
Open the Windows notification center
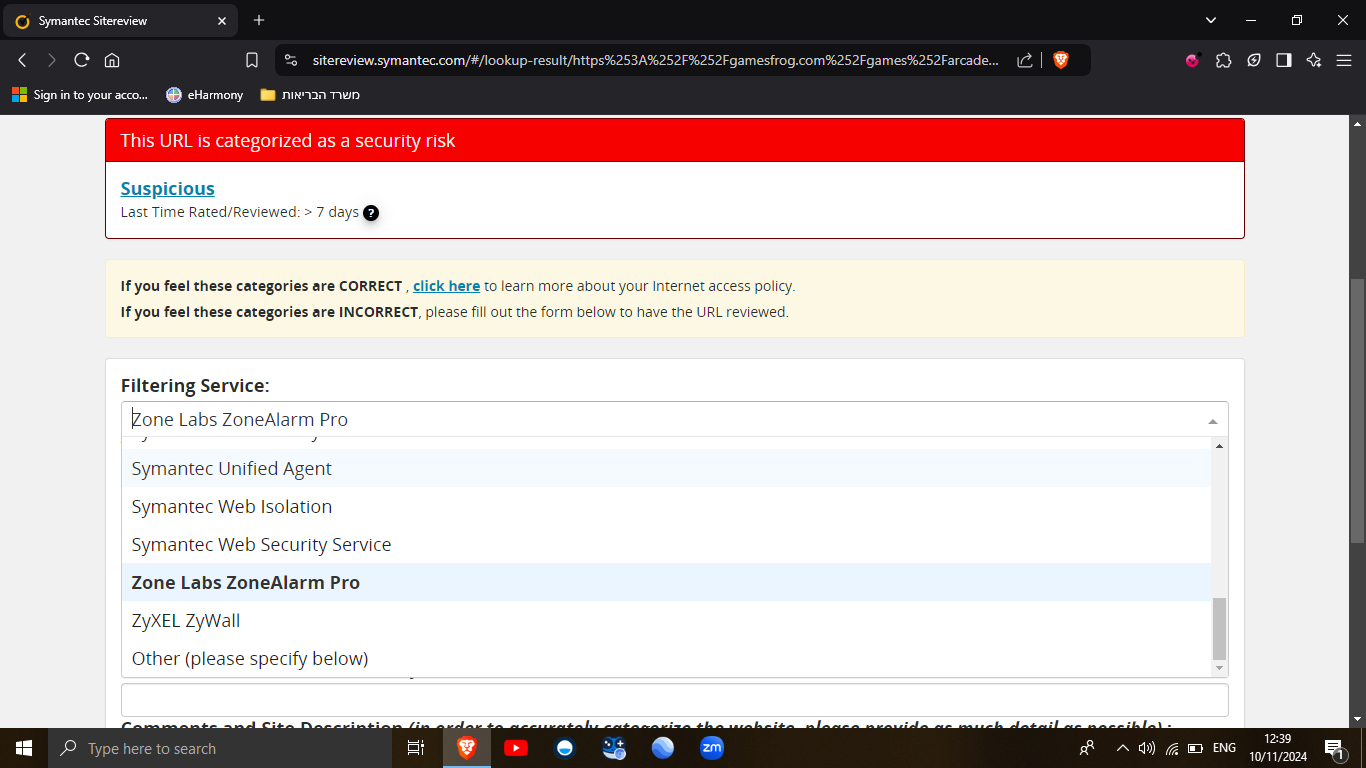pyautogui.click(x=1334, y=748)
